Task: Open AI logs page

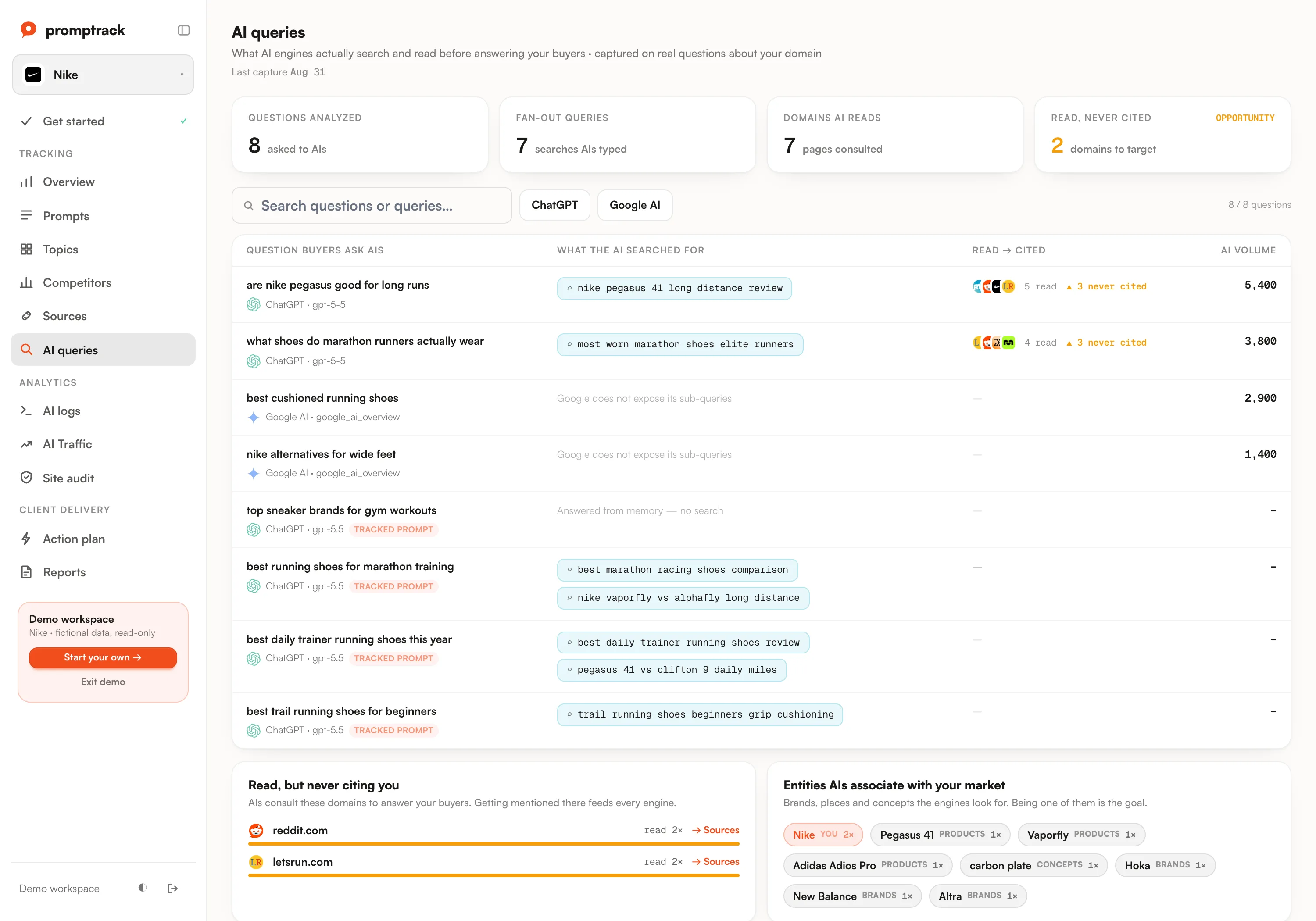Action: click(103, 411)
